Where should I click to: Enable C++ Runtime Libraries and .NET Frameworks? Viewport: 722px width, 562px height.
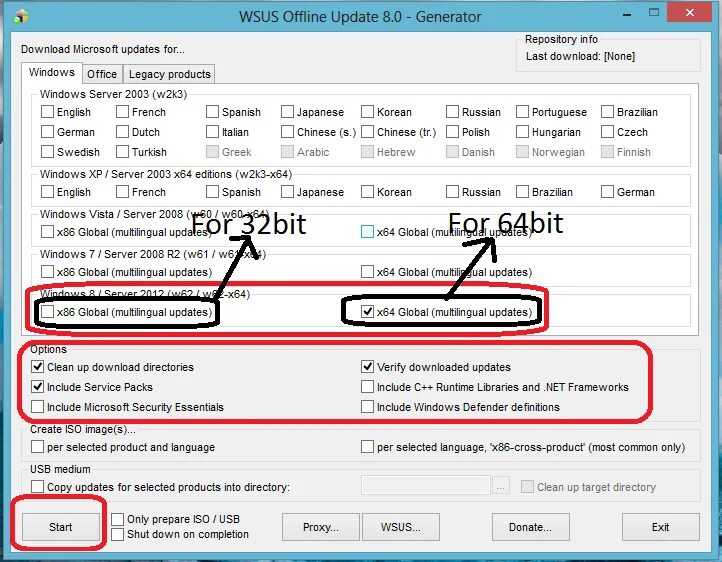[x=367, y=387]
